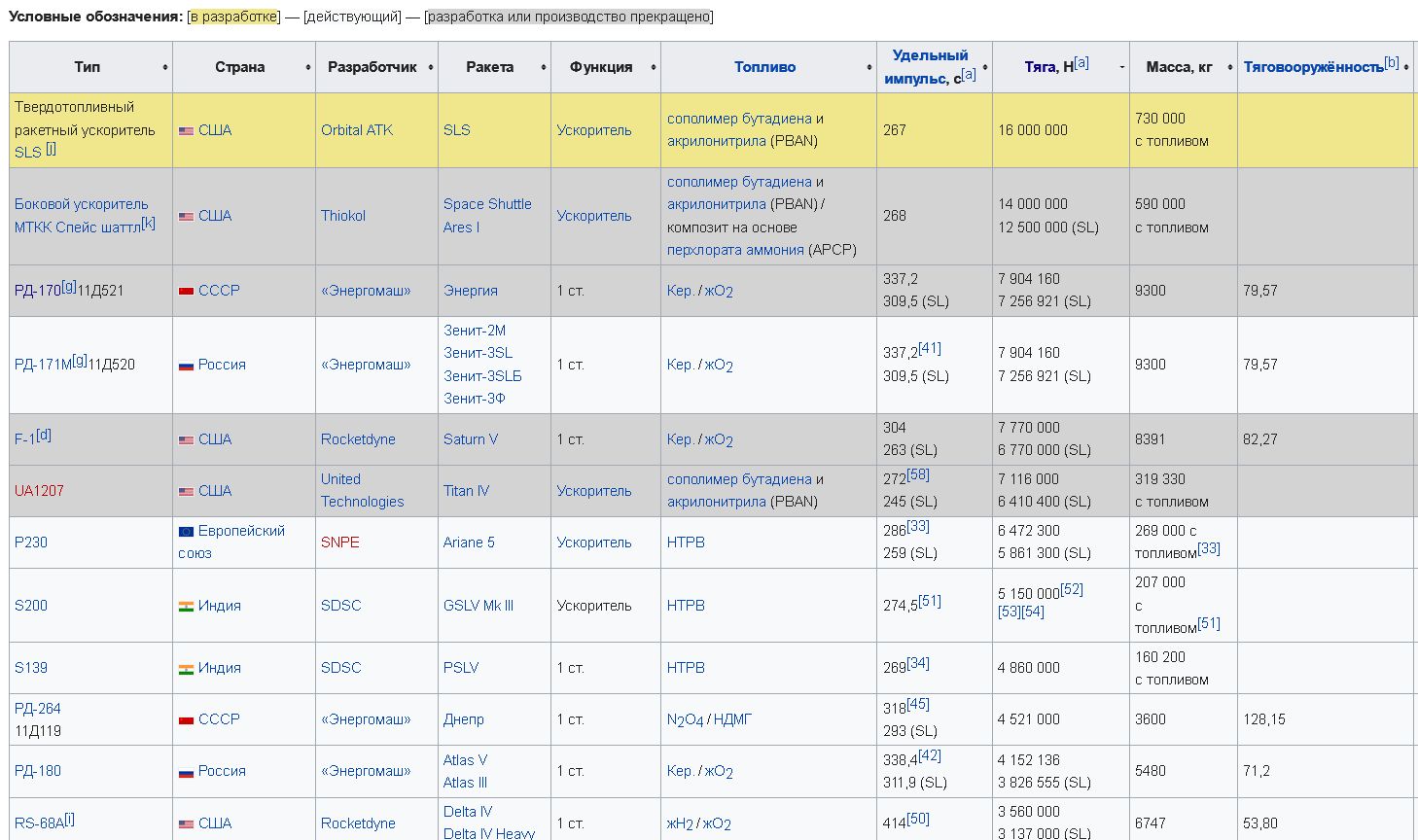Sort by the Разработчик column header
This screenshot has width=1418, height=840.
pyautogui.click(x=372, y=67)
